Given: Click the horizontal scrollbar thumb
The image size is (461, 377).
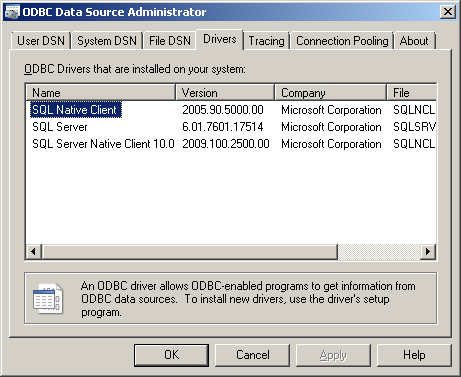Looking at the screenshot, I should tap(189, 251).
